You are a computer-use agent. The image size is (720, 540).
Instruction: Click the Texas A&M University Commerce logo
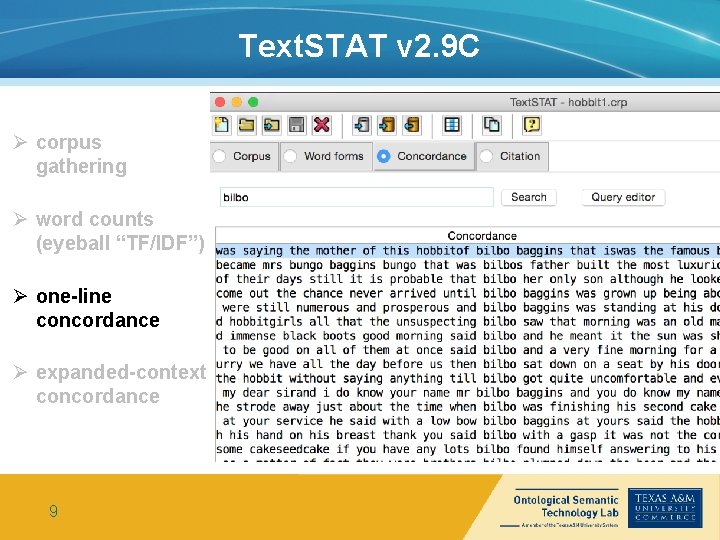coord(665,507)
